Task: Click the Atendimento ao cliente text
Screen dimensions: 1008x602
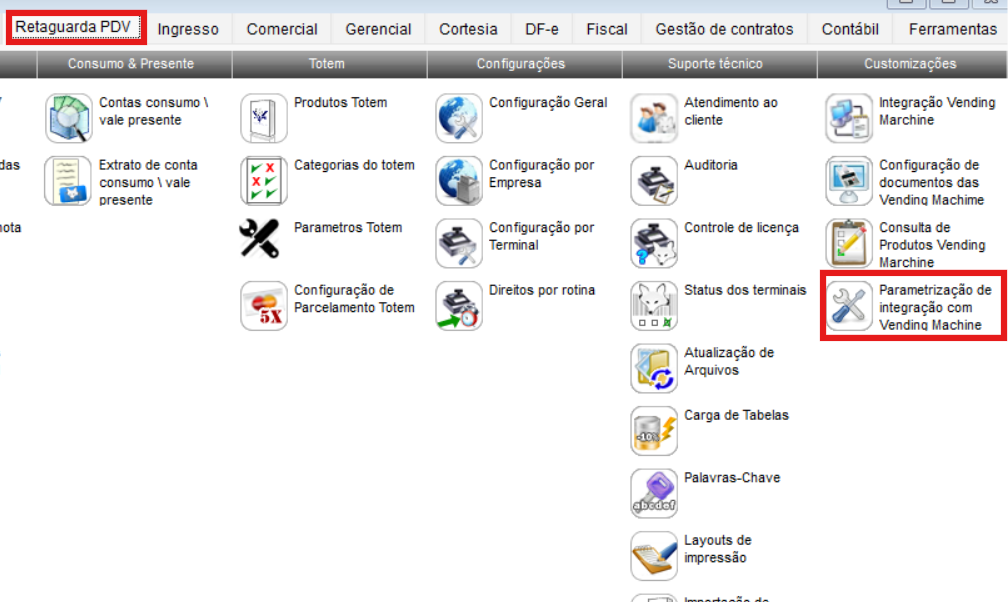Action: pos(731,111)
